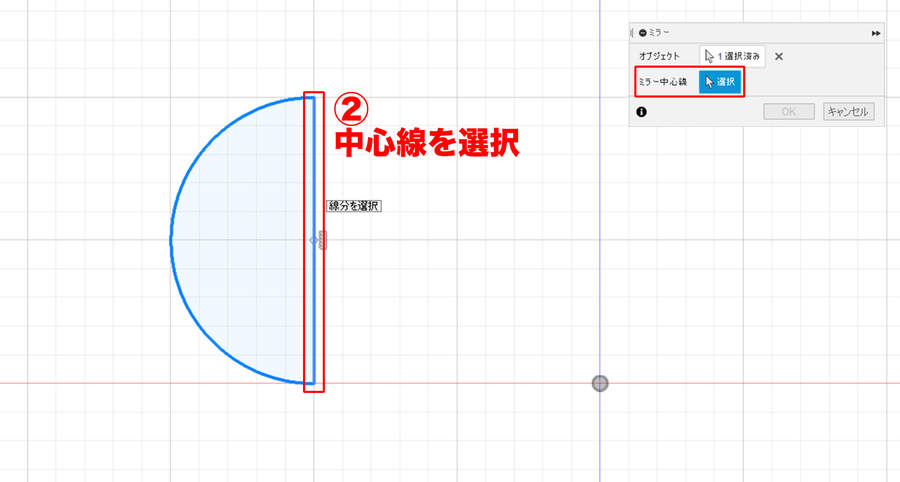Open the info icon in the Mirror dialog
Image resolution: width=900 pixels, height=482 pixels.
tap(641, 112)
